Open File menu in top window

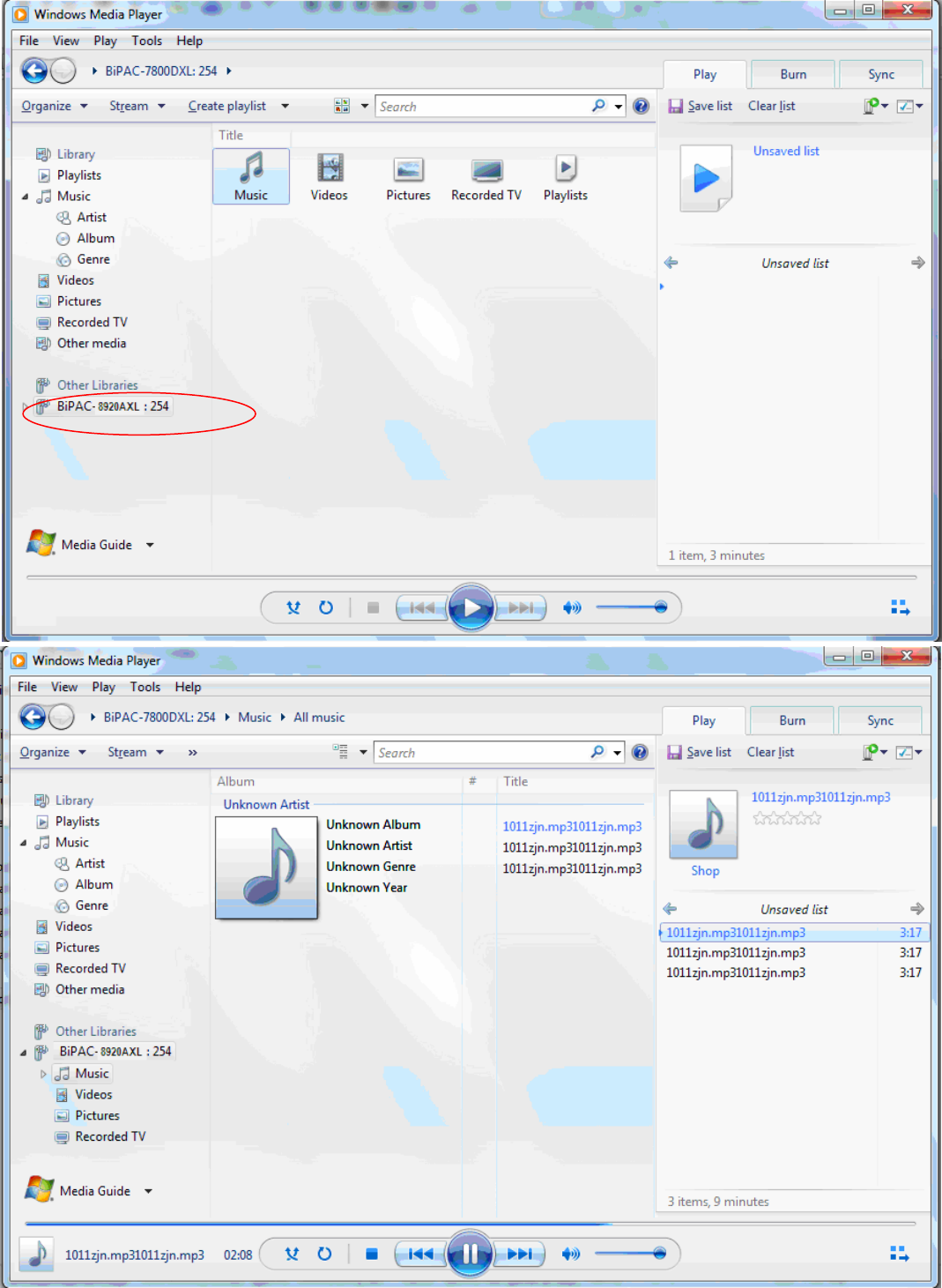point(29,41)
